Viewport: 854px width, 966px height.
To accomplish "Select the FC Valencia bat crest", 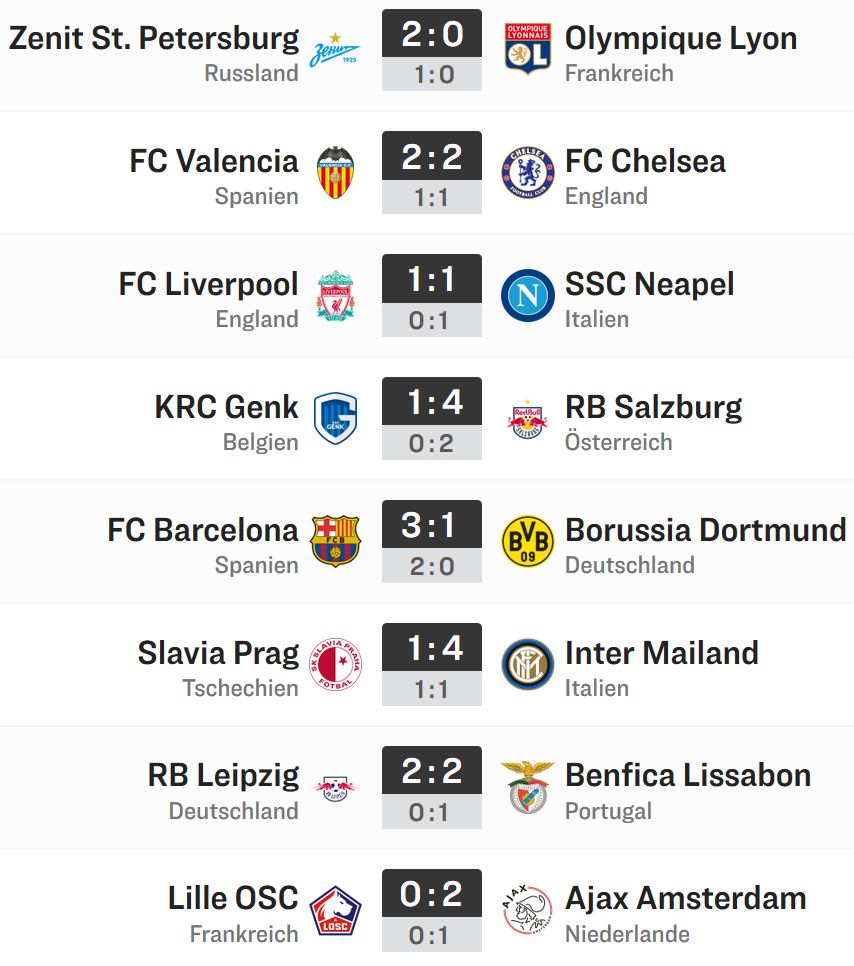I will point(335,172).
